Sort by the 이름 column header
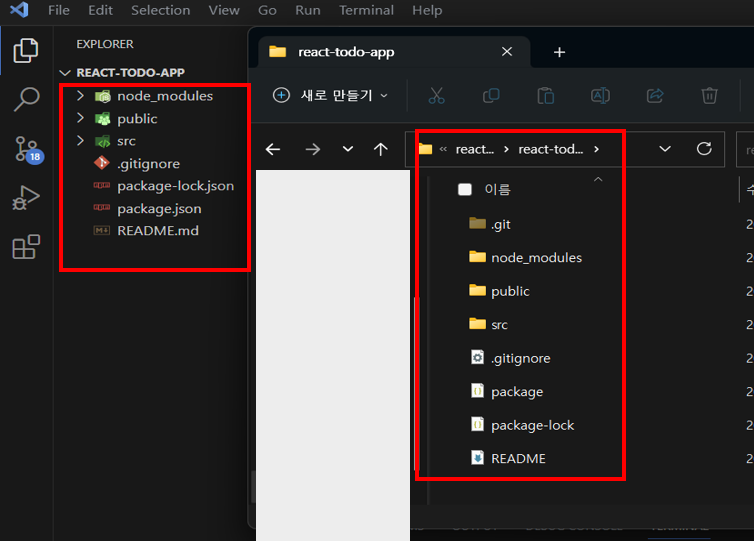 click(x=497, y=189)
